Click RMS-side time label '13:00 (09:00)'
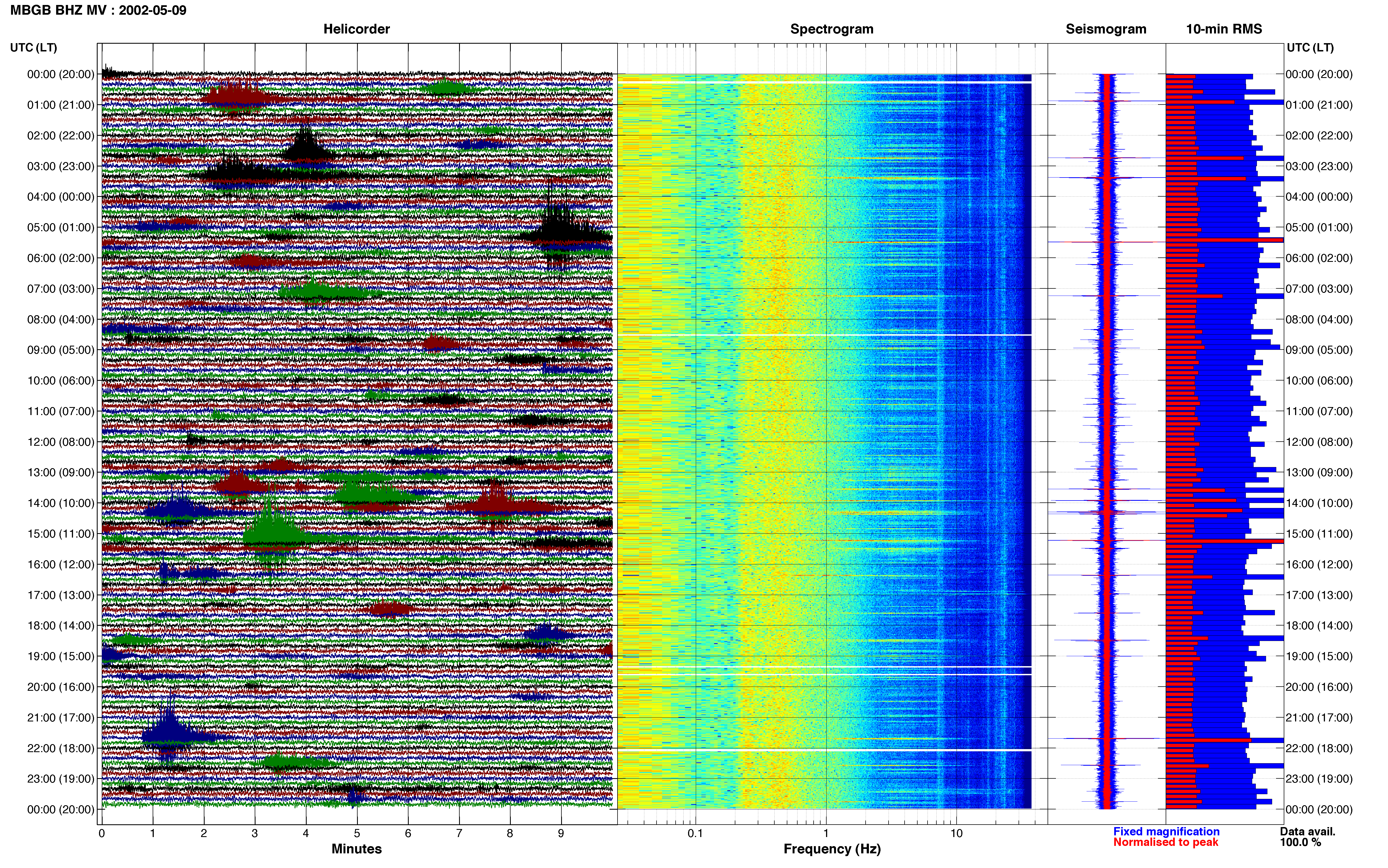 click(1319, 473)
